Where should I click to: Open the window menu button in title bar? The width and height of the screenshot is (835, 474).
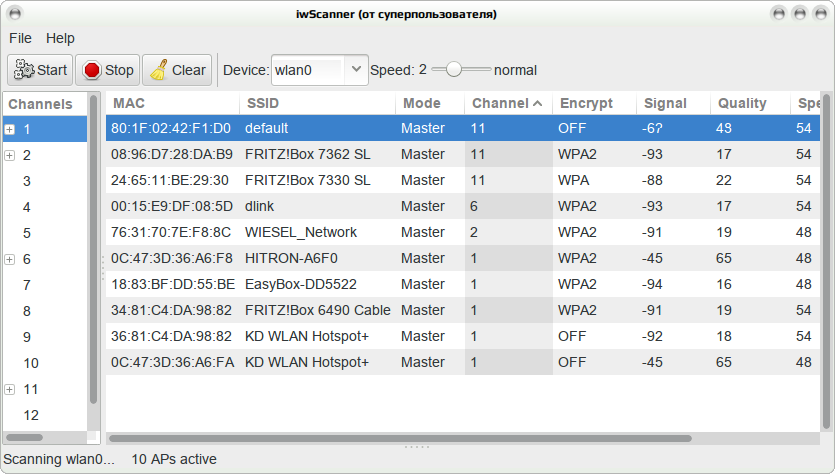(x=16, y=14)
